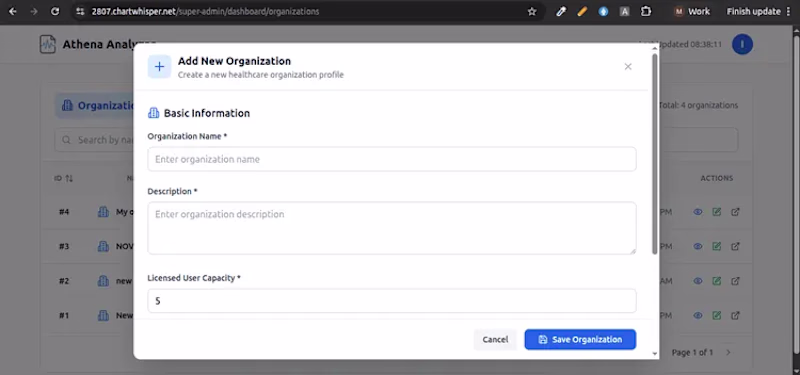Edit organization #3 with pencil icon
The width and height of the screenshot is (800, 375).
717,246
